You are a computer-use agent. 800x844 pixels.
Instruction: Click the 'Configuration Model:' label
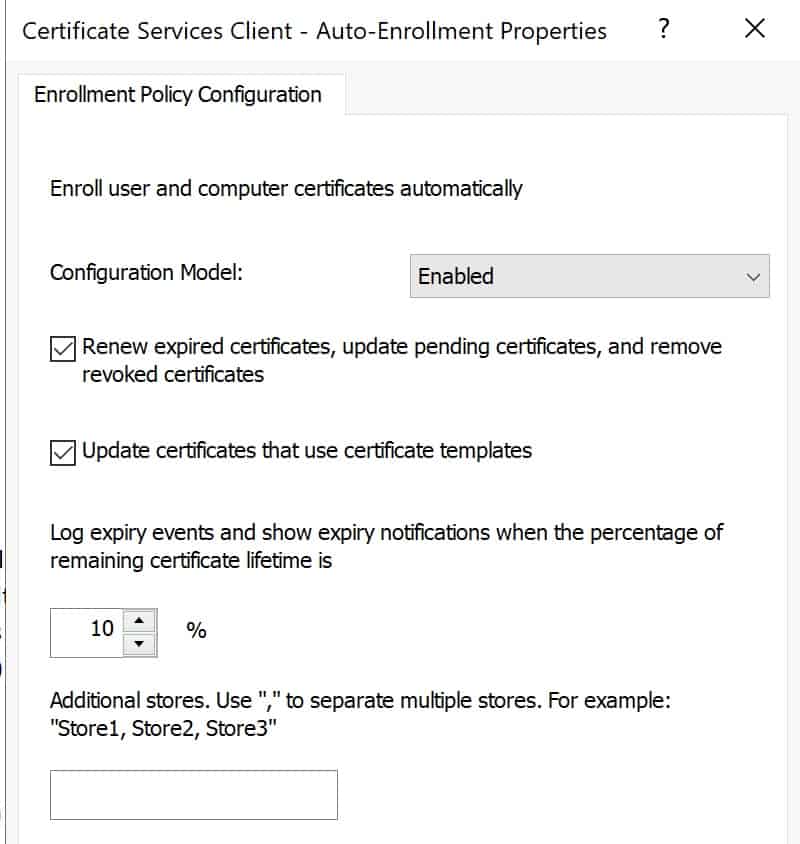click(146, 273)
